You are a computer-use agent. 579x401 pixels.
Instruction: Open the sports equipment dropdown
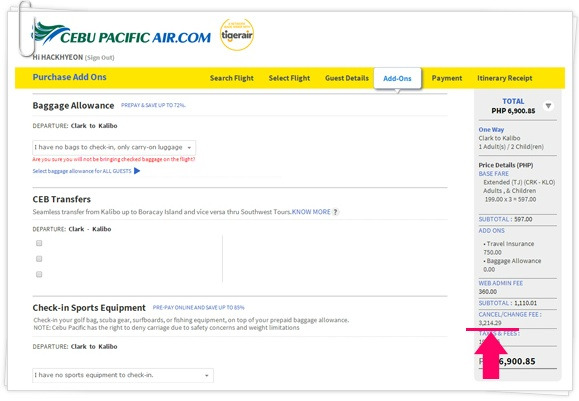(x=123, y=375)
